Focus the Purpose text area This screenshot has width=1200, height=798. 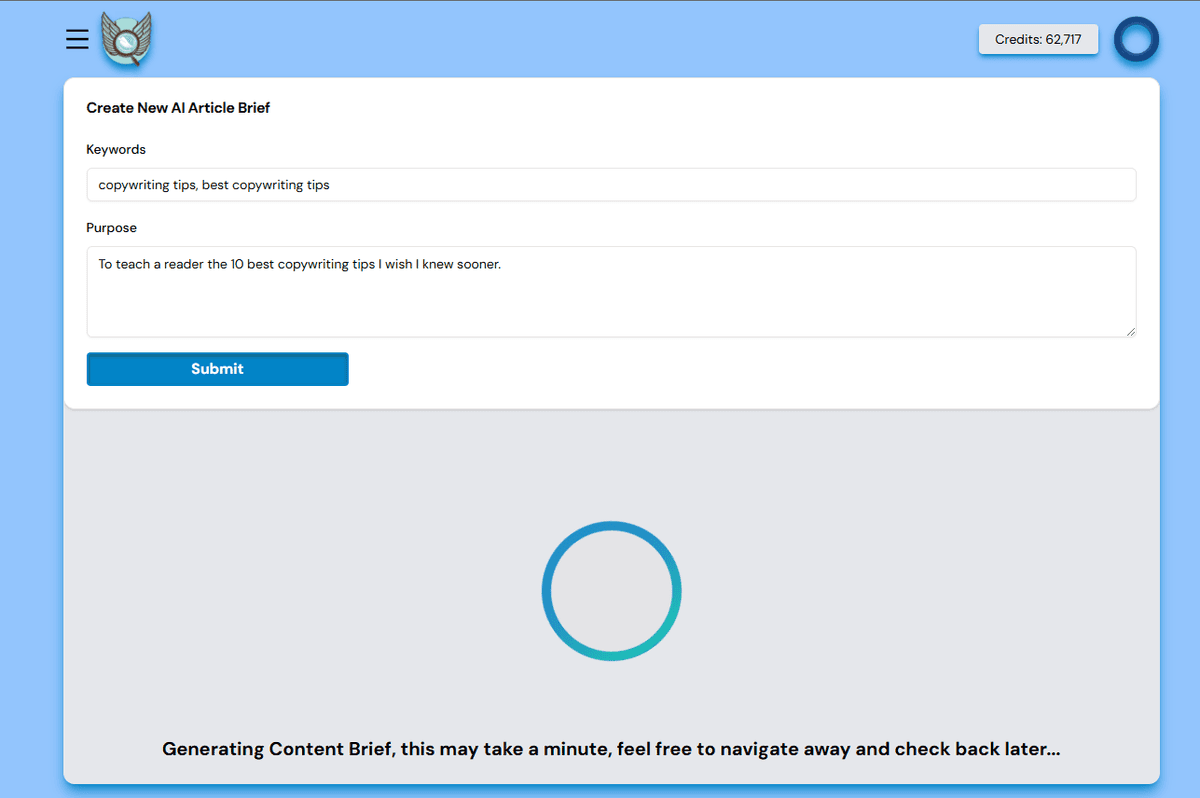click(x=611, y=291)
